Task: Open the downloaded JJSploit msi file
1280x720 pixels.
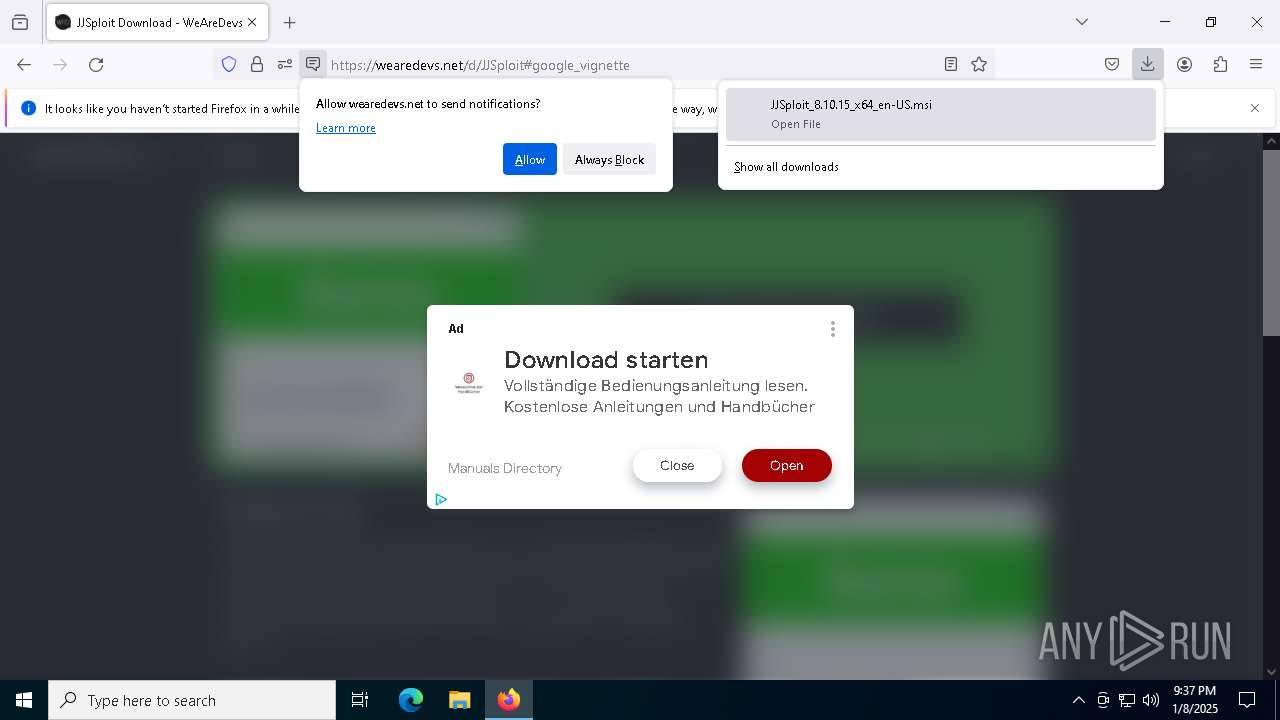Action: point(940,114)
